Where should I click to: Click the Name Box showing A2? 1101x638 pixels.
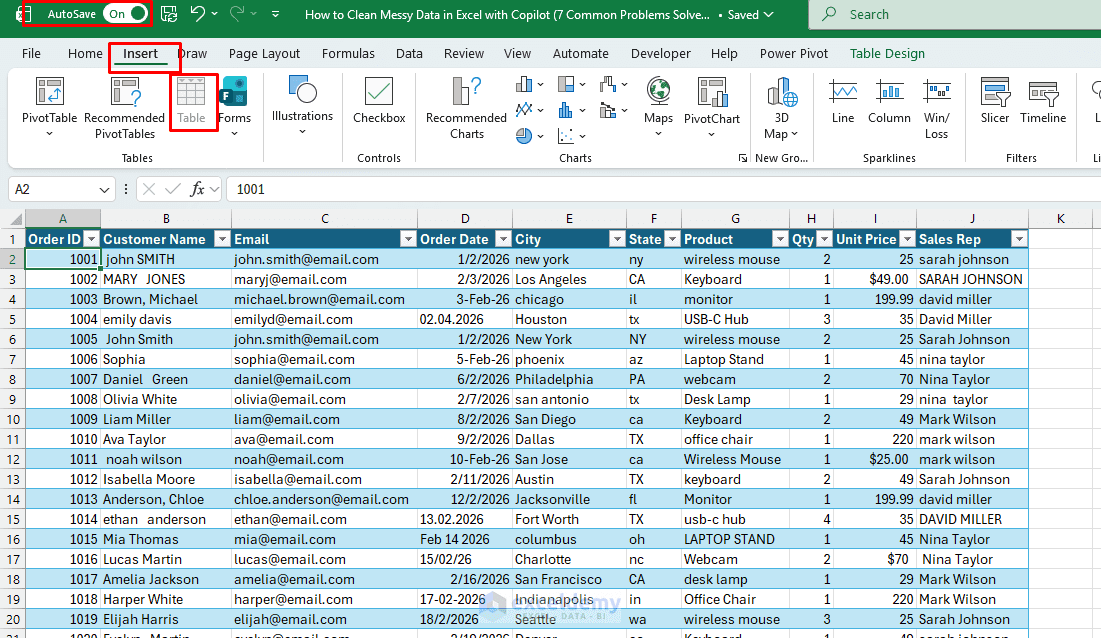52,190
